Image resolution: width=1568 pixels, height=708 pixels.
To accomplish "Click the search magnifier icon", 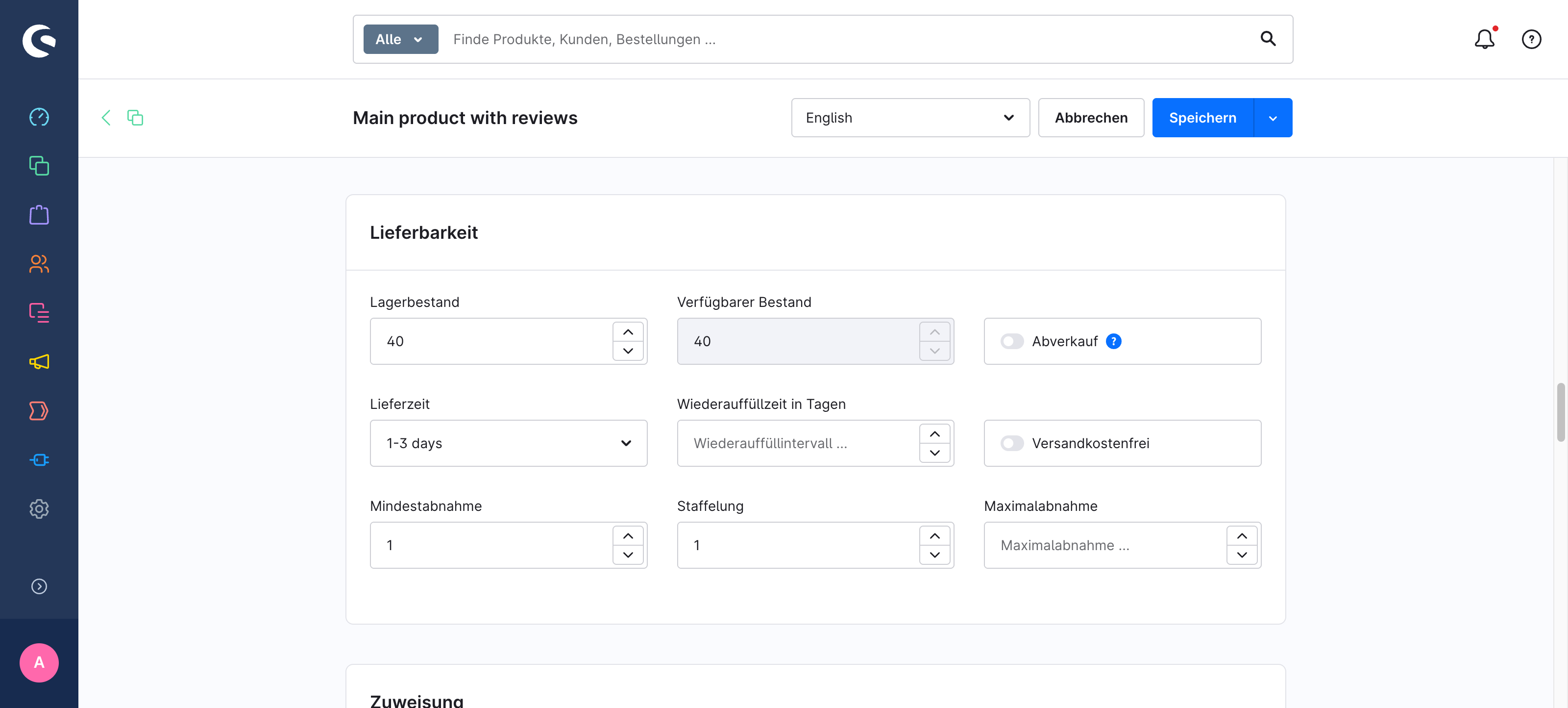I will click(x=1268, y=39).
